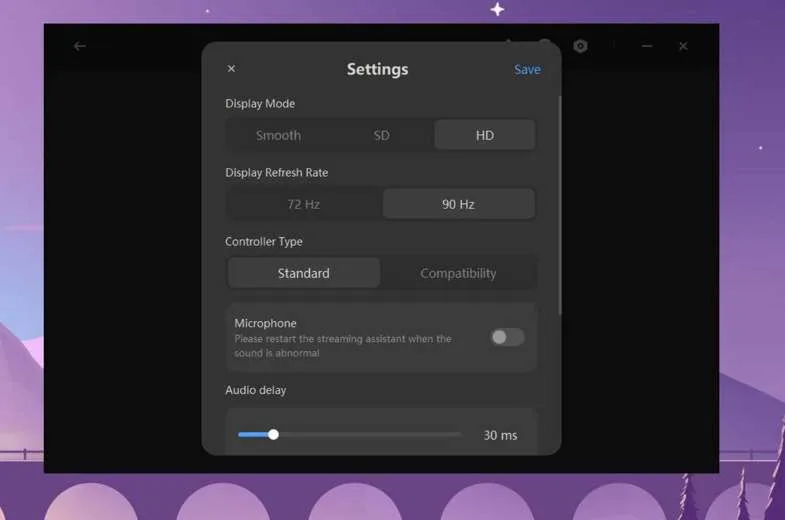
Task: Select SD display mode
Action: (x=381, y=135)
